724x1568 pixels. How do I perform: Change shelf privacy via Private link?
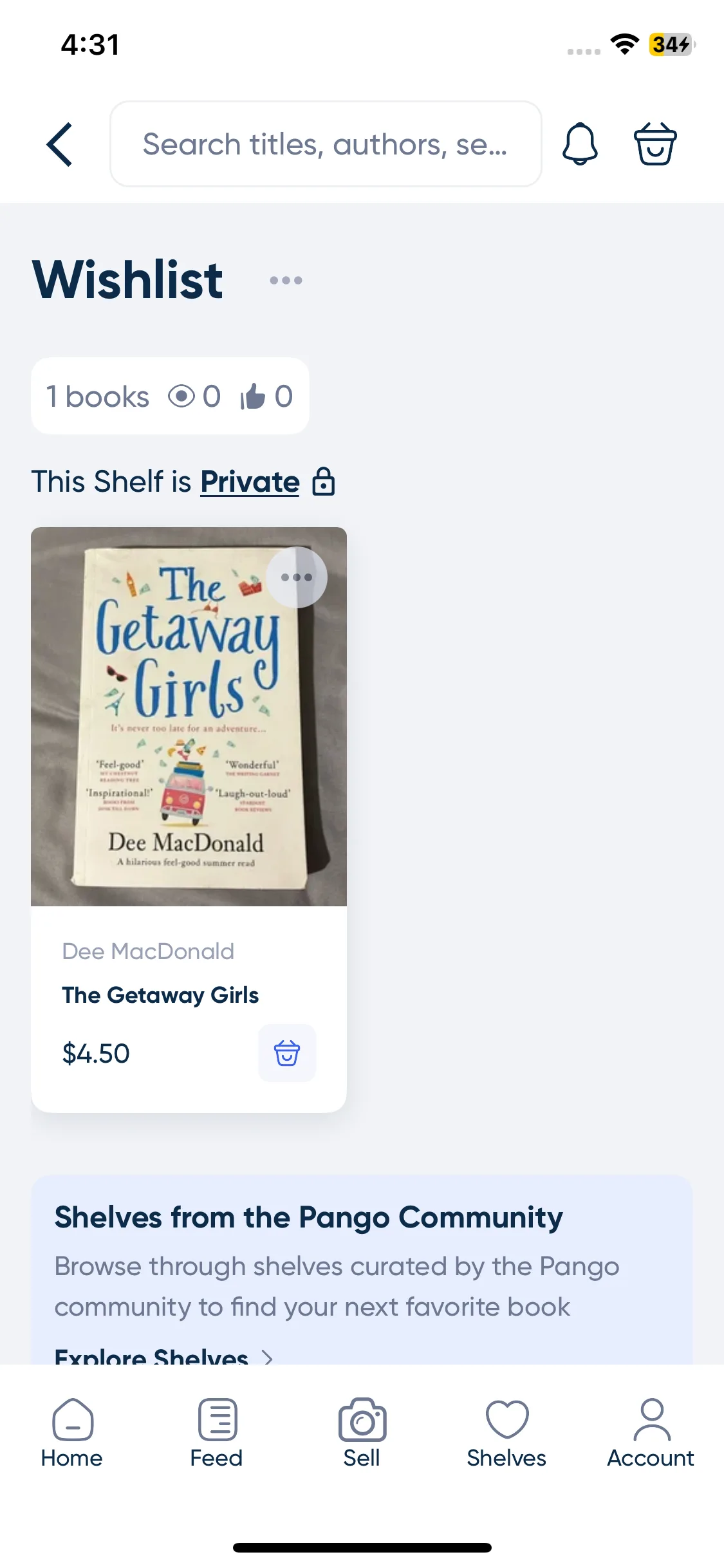[x=250, y=481]
